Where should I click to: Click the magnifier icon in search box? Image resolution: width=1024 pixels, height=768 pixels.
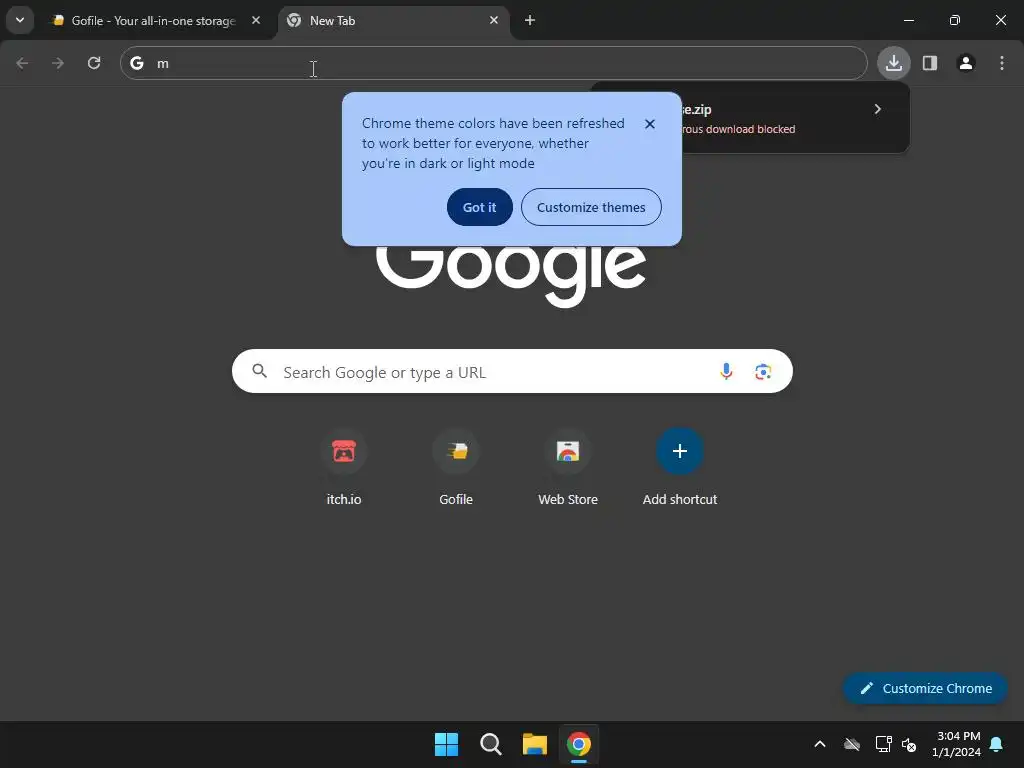pyautogui.click(x=260, y=372)
